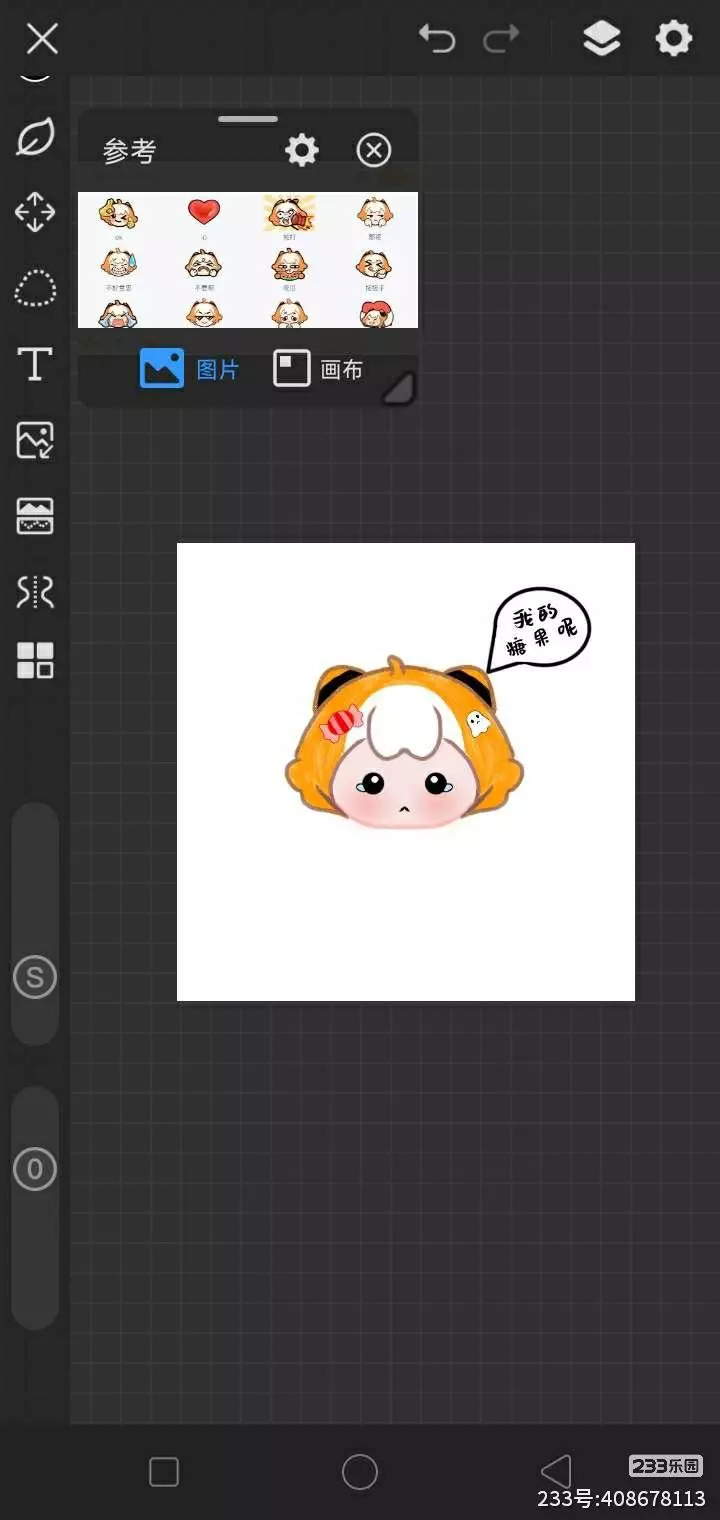Click the reference panel top handle

(248, 120)
